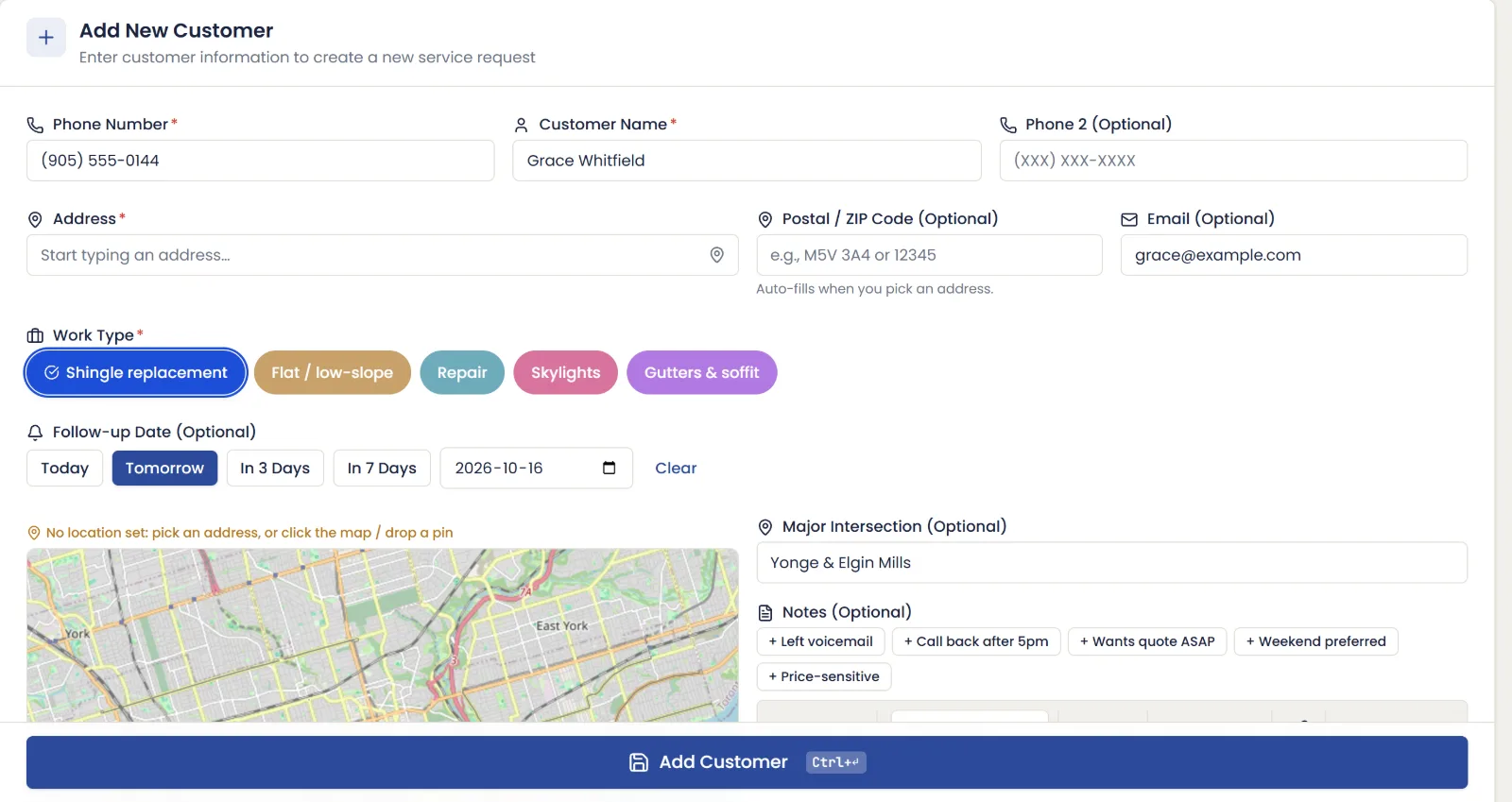1512x802 pixels.
Task: Clear the follow-up date
Action: (x=676, y=468)
